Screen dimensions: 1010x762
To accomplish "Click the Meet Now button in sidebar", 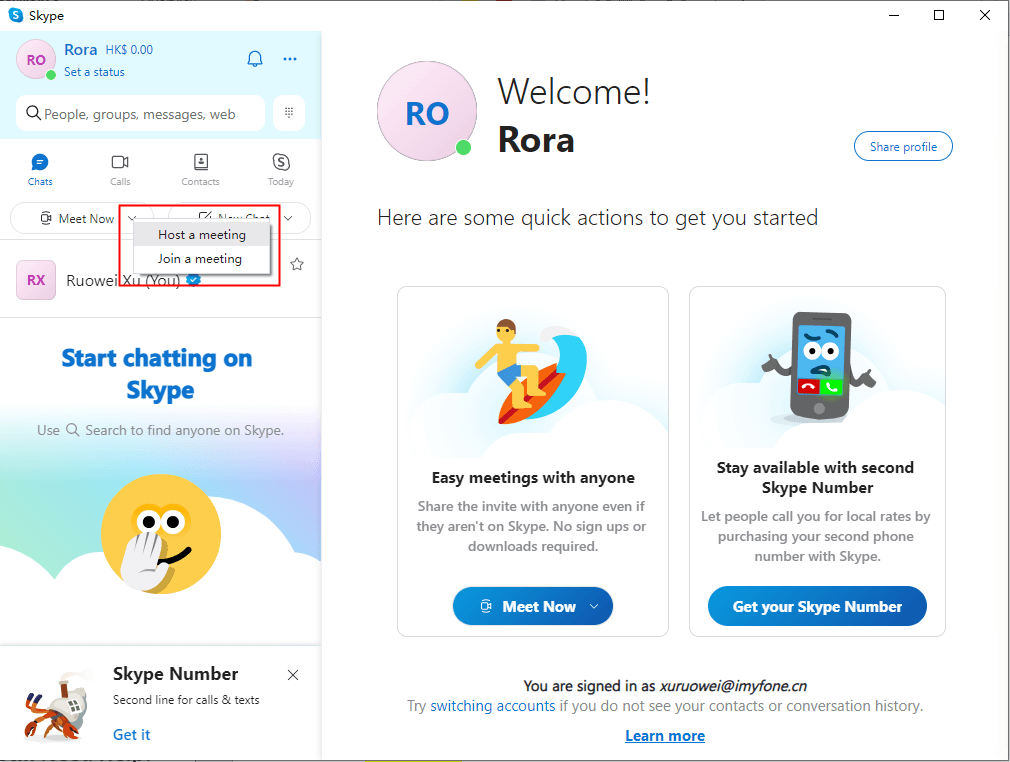I will (x=77, y=218).
